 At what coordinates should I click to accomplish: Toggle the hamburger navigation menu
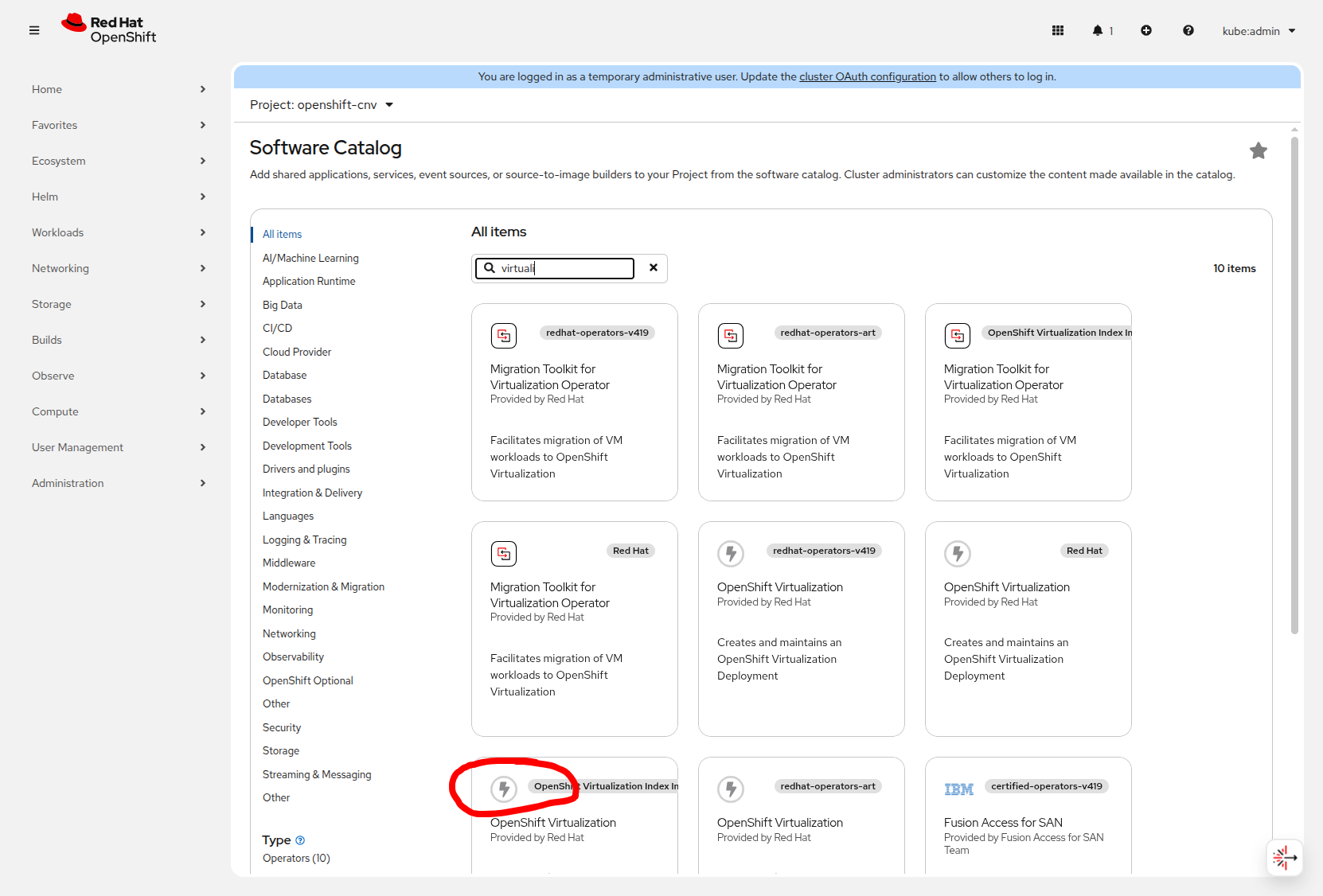coord(34,30)
